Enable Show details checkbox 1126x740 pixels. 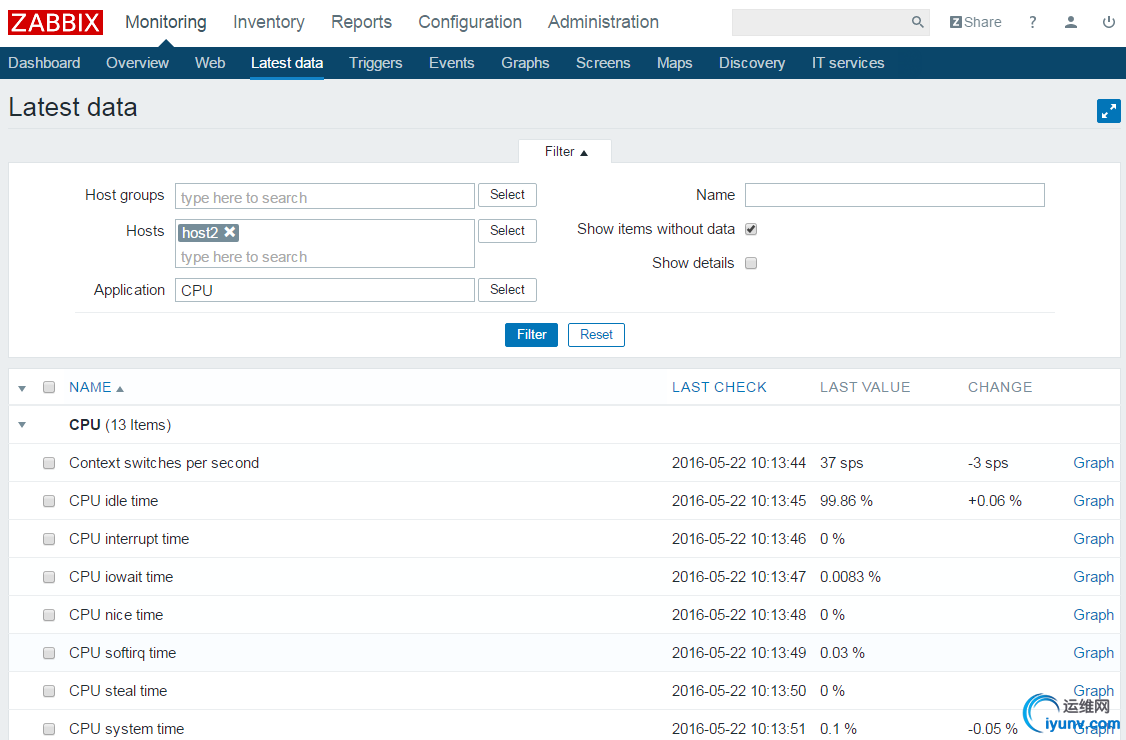pyautogui.click(x=751, y=263)
